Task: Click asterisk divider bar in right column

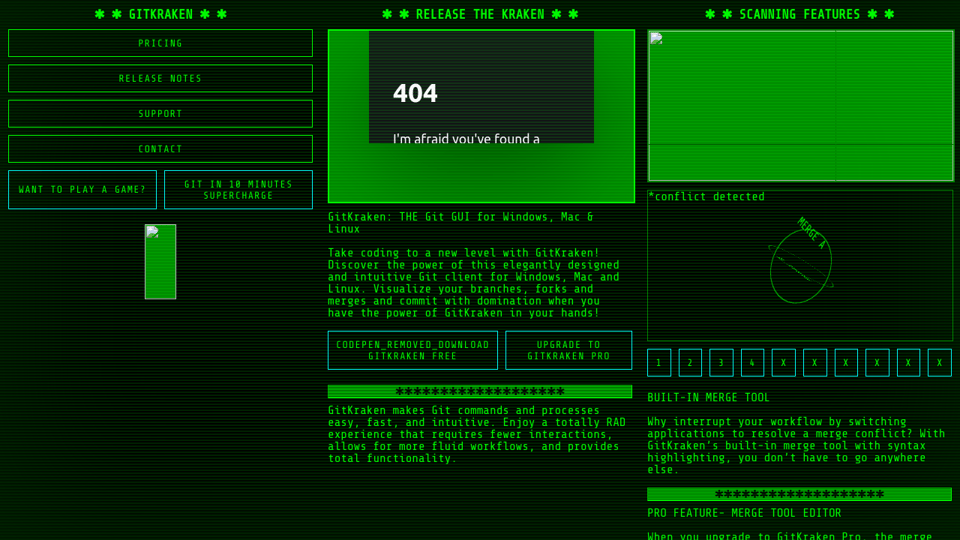Action: [x=800, y=494]
